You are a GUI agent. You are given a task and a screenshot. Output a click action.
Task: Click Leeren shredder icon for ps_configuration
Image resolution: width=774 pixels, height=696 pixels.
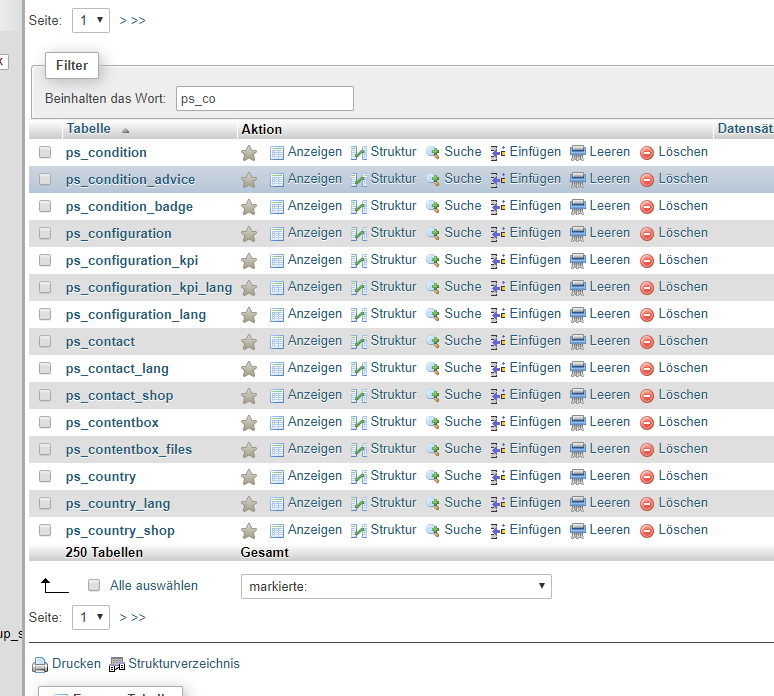[x=578, y=234]
